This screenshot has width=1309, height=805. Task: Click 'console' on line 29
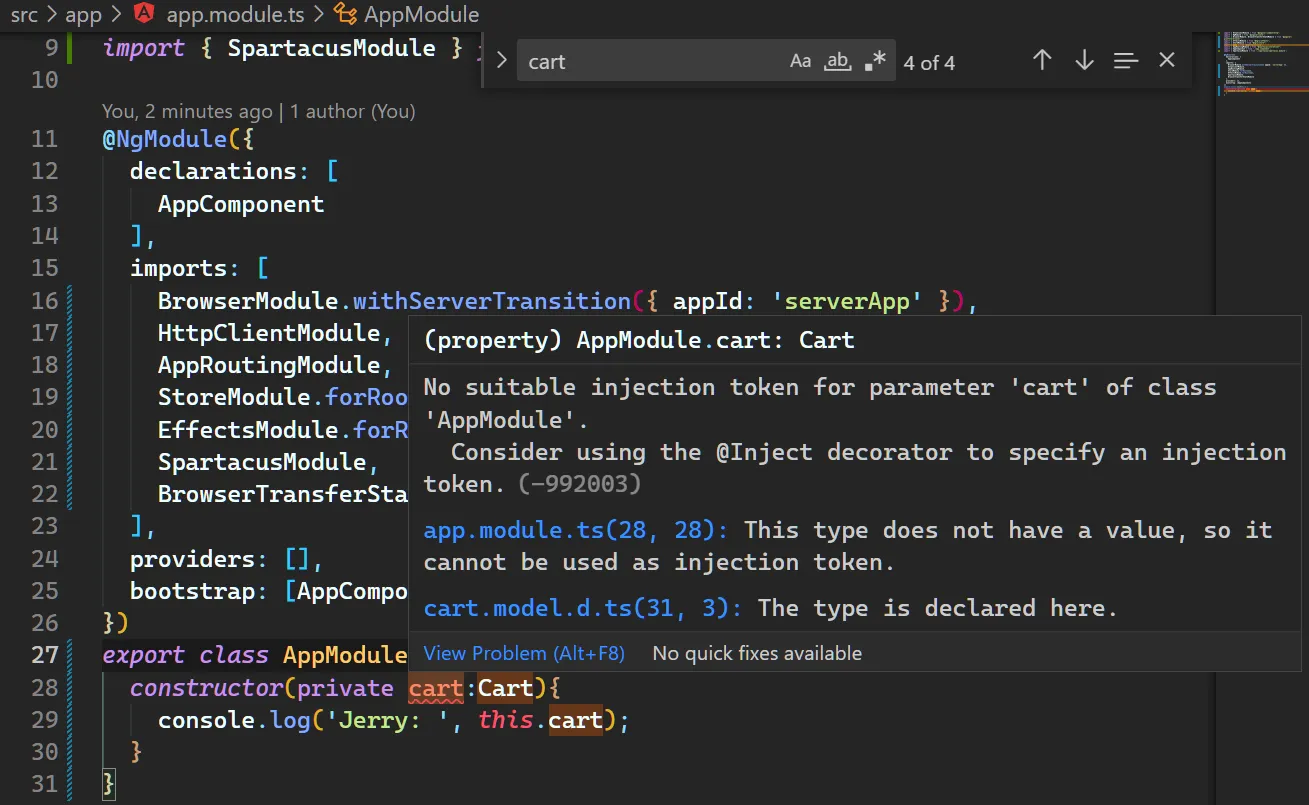(206, 720)
